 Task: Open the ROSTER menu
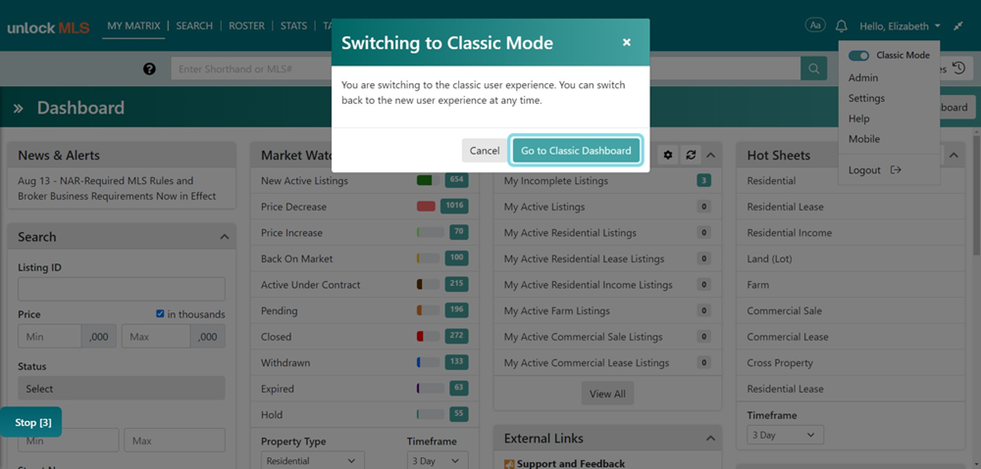247,26
